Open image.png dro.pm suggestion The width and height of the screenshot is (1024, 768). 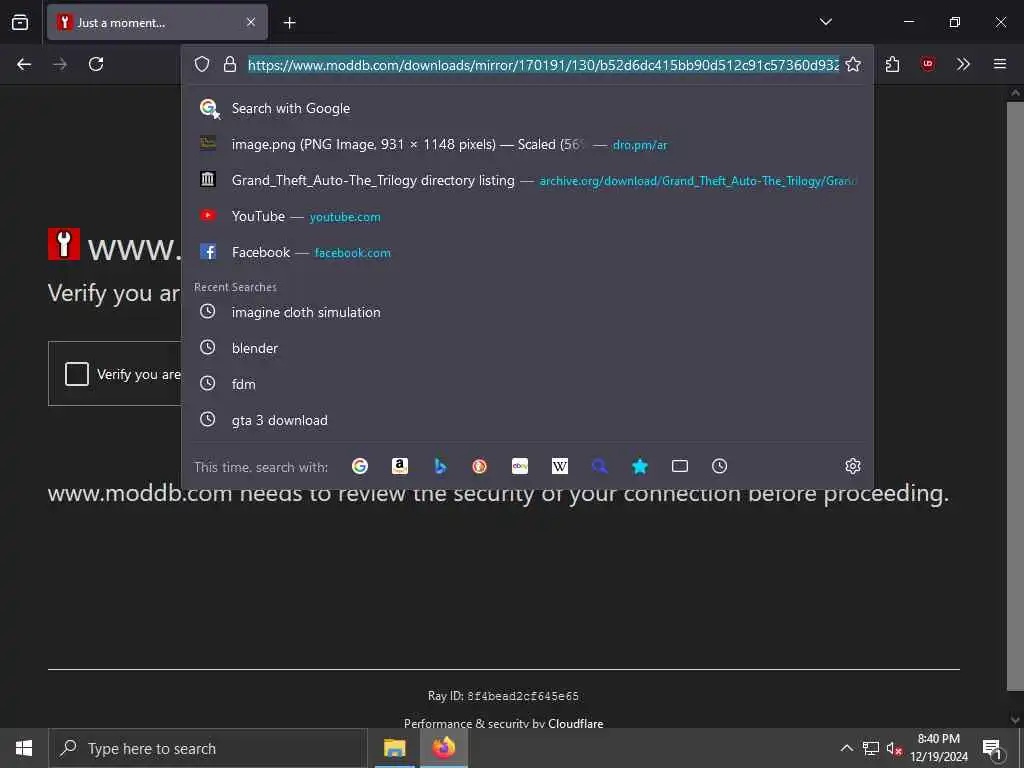pyautogui.click(x=527, y=144)
